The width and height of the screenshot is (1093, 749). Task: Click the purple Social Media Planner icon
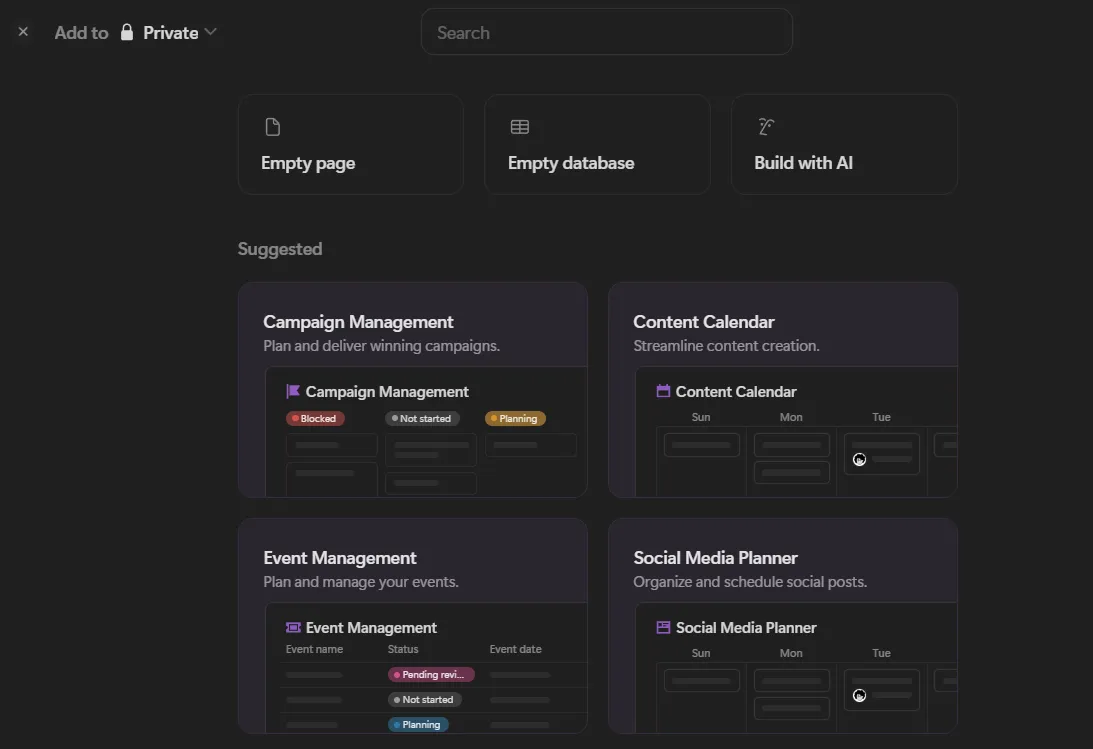[x=663, y=627]
